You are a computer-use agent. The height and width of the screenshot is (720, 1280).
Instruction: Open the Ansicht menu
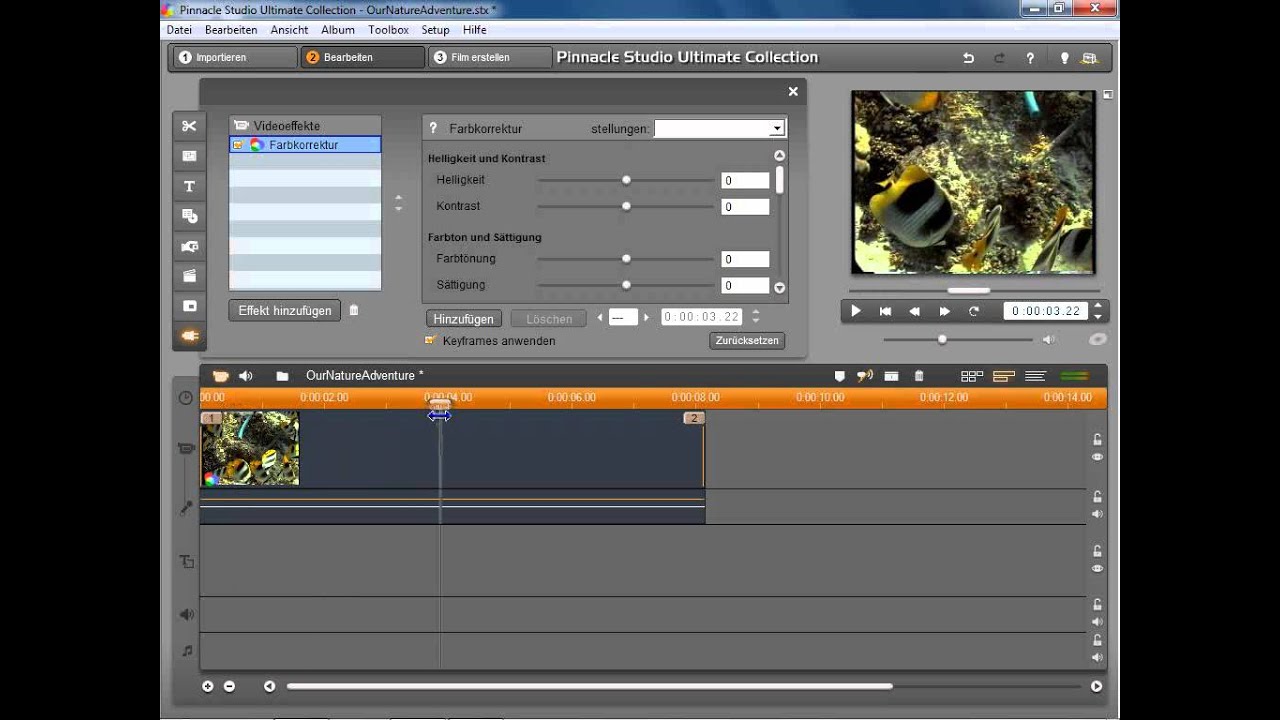coord(289,30)
